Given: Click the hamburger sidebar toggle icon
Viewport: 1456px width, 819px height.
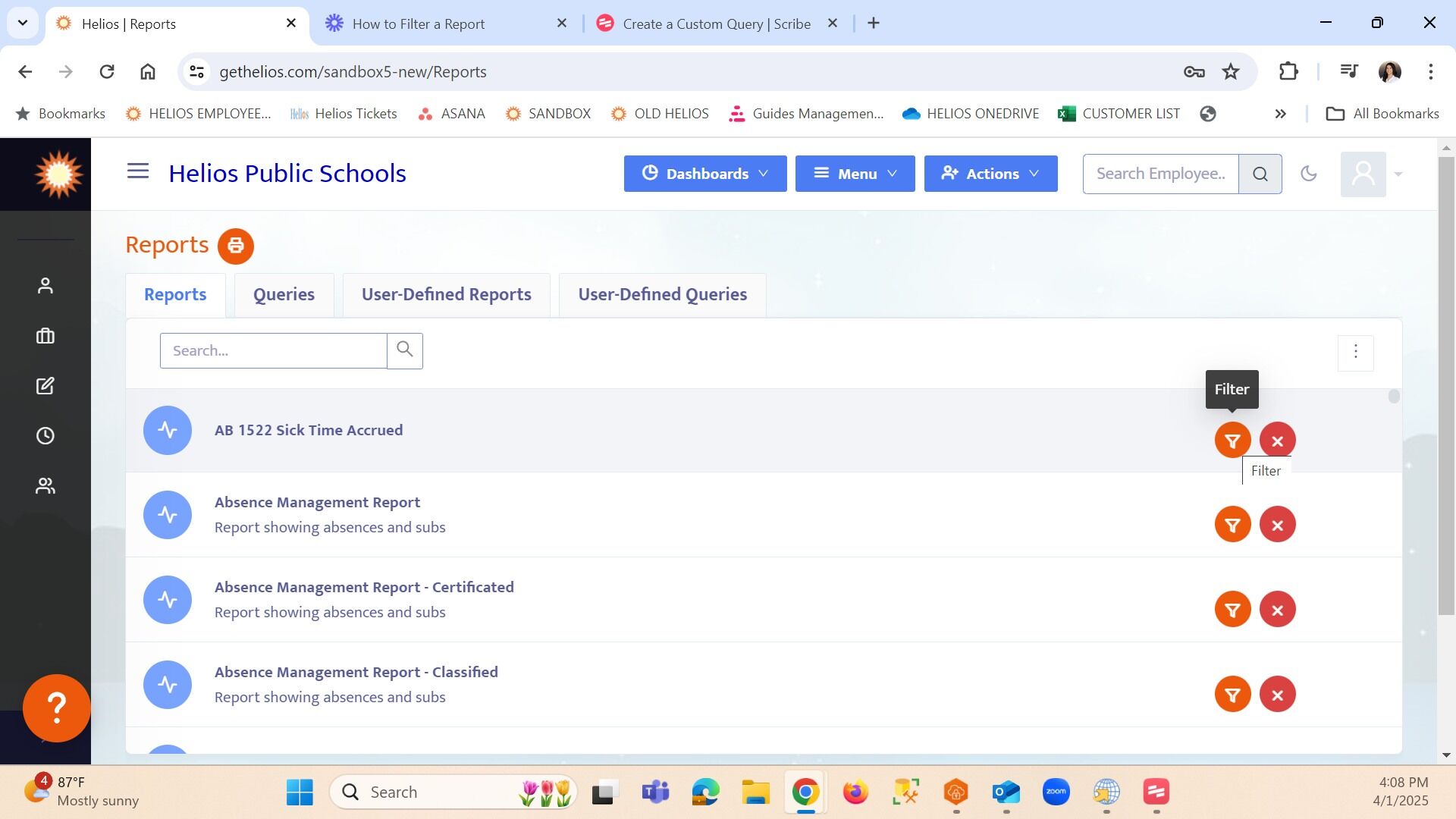Looking at the screenshot, I should [x=137, y=171].
